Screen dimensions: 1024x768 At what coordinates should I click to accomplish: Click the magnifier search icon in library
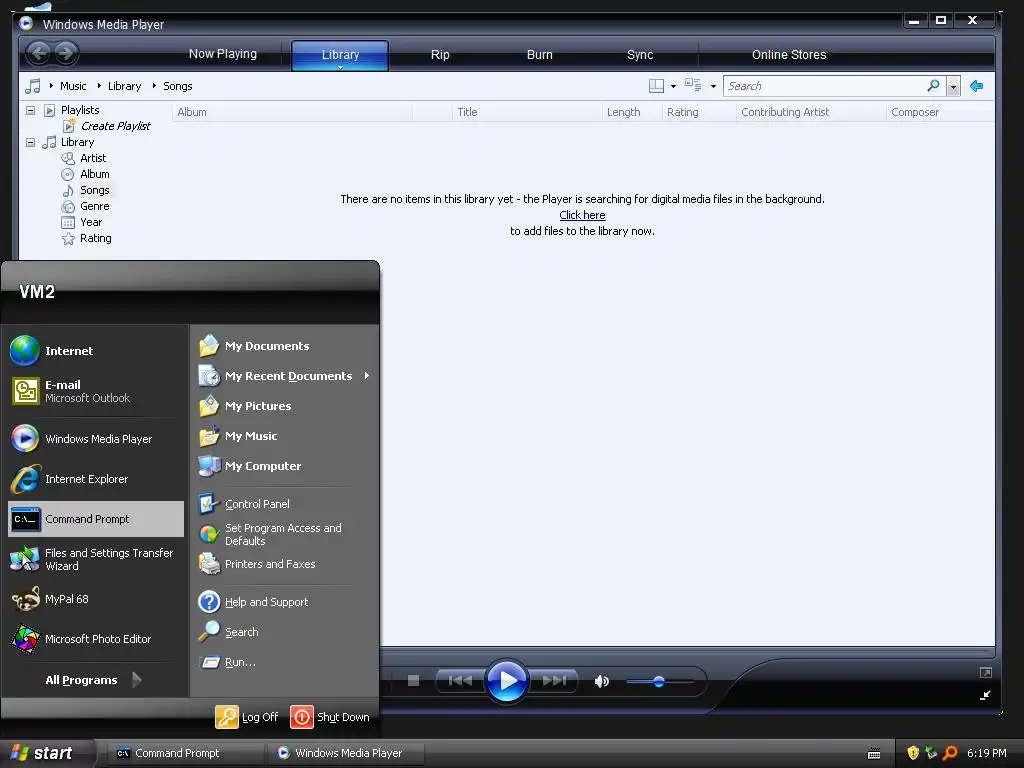point(933,86)
